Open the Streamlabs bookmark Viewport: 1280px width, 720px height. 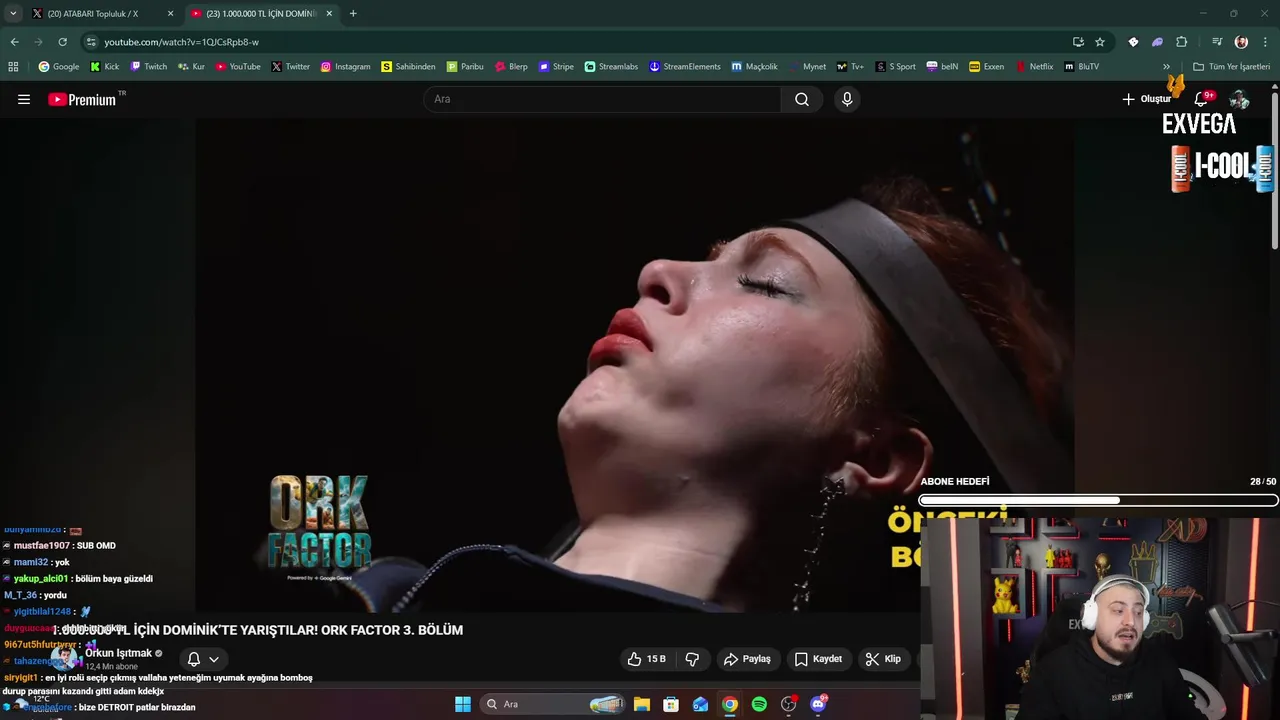(611, 67)
